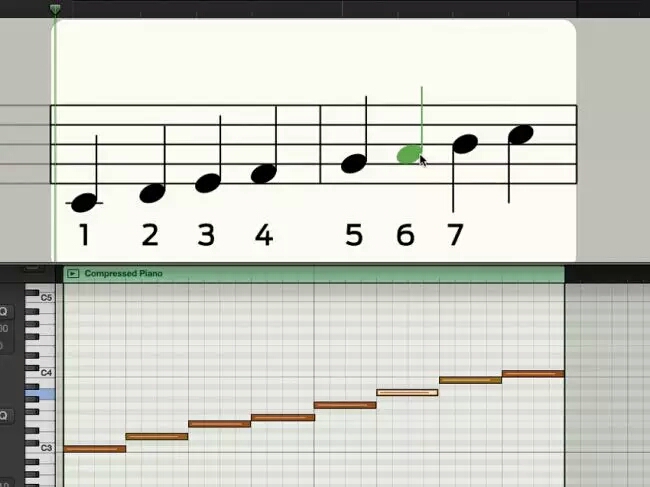Click the C3 key on the piano keyboard
650x487 pixels.
(x=40, y=448)
